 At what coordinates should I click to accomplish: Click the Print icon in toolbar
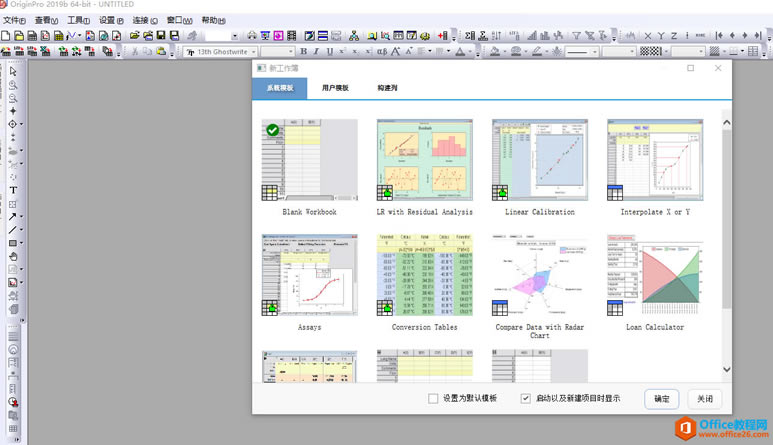(x=251, y=35)
